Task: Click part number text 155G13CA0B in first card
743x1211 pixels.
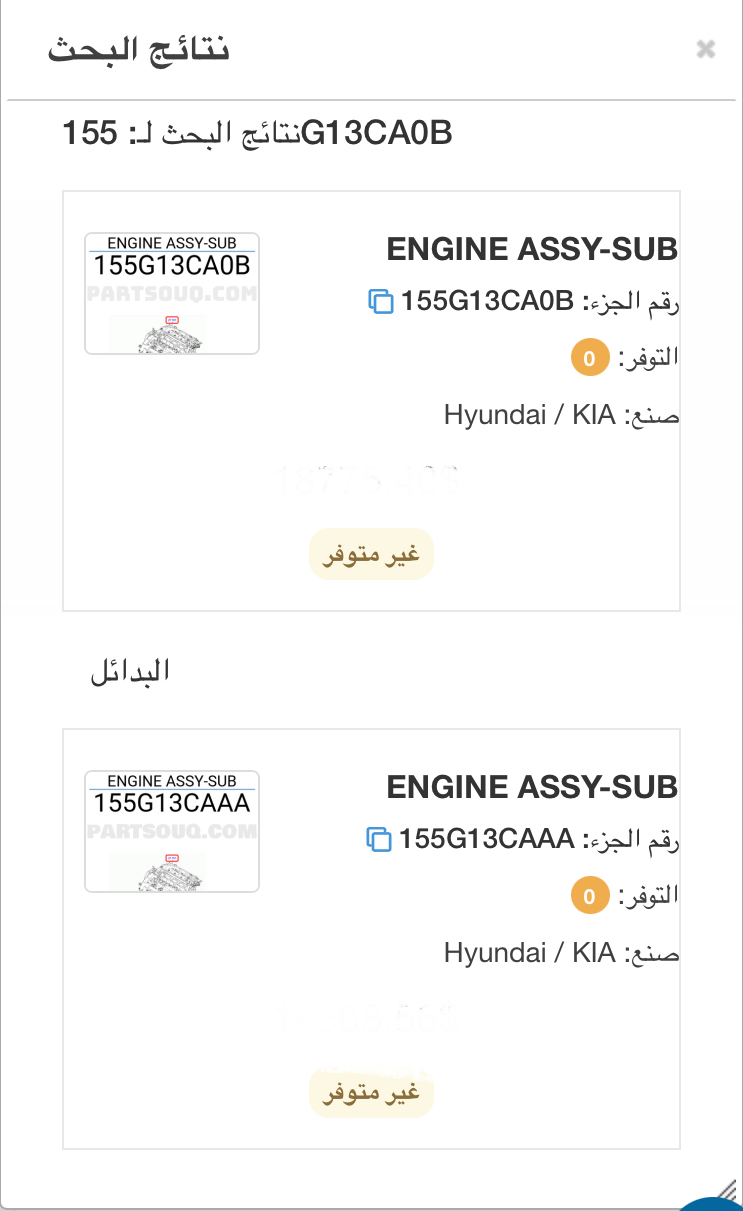Action: pos(487,301)
